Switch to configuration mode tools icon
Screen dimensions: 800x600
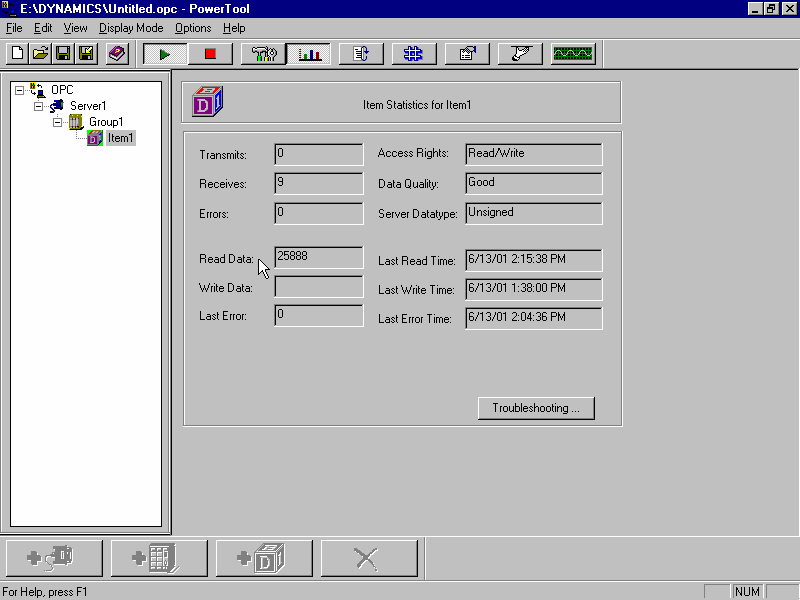[x=264, y=54]
